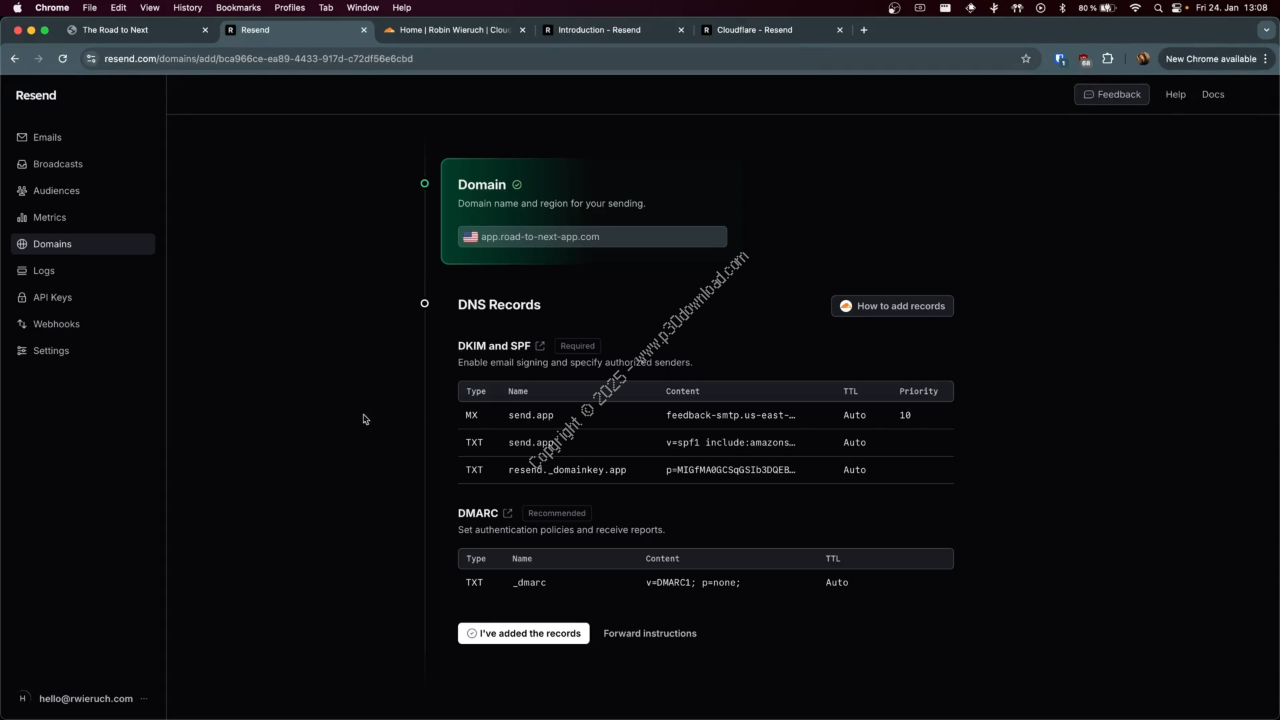The height and width of the screenshot is (720, 1280).
Task: Click the site info icon in address bar
Action: [92, 59]
